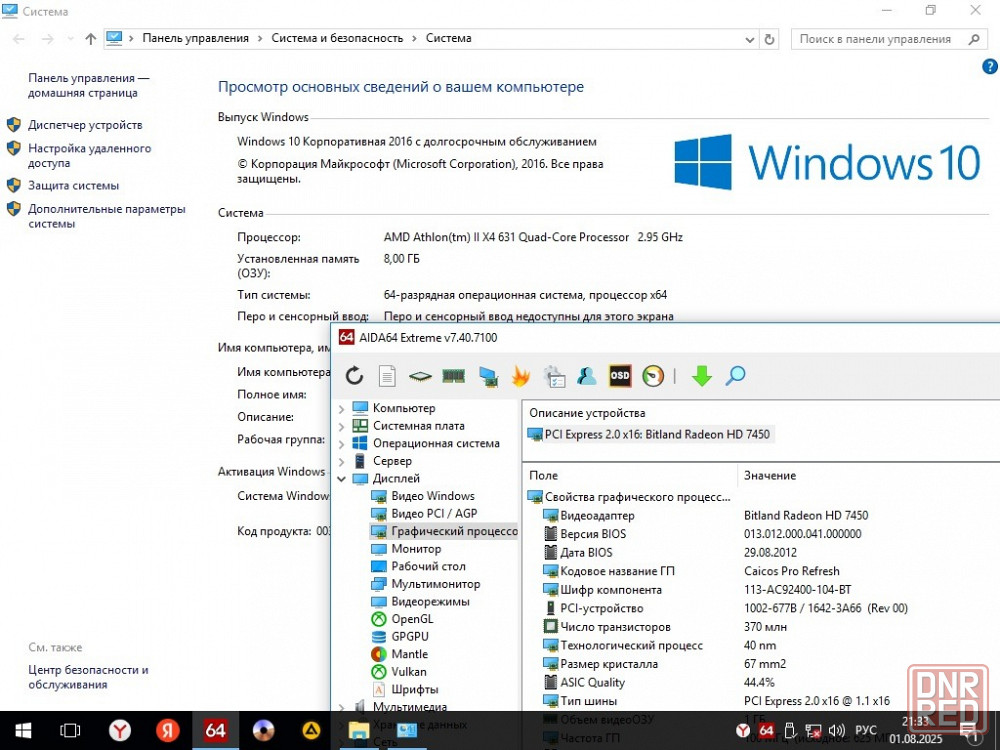Go forward with the right arrow
Image resolution: width=1000 pixels, height=750 pixels.
[47, 39]
